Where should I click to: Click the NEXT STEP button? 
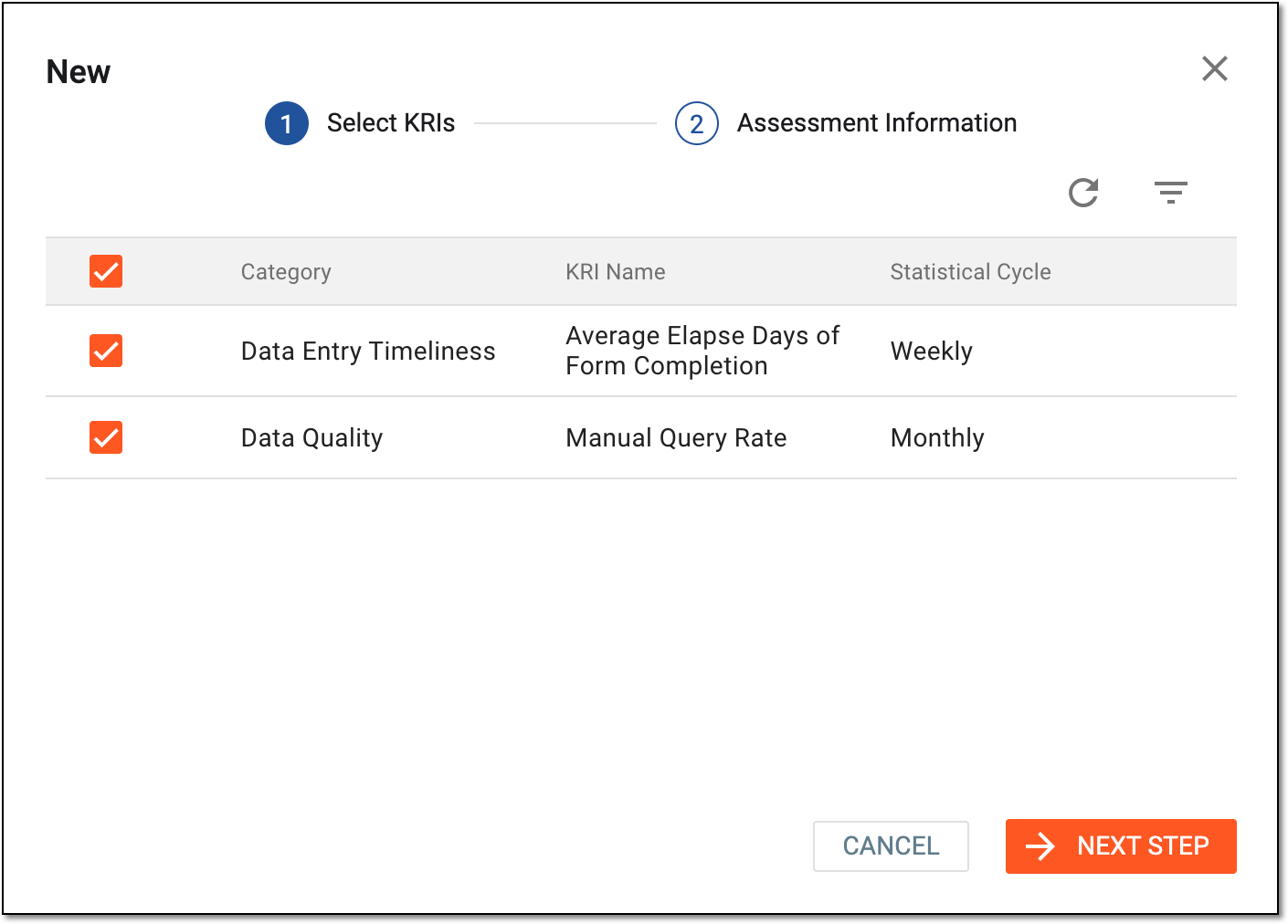(x=1121, y=846)
